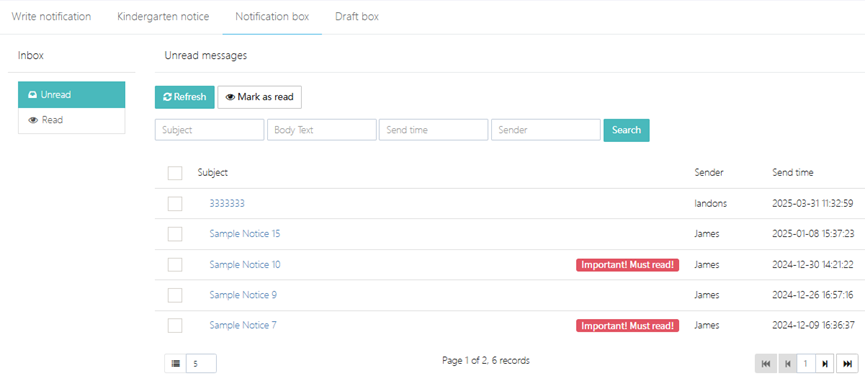Check the select-all checkbox in header
Viewport: 865px width, 376px height.
175,173
